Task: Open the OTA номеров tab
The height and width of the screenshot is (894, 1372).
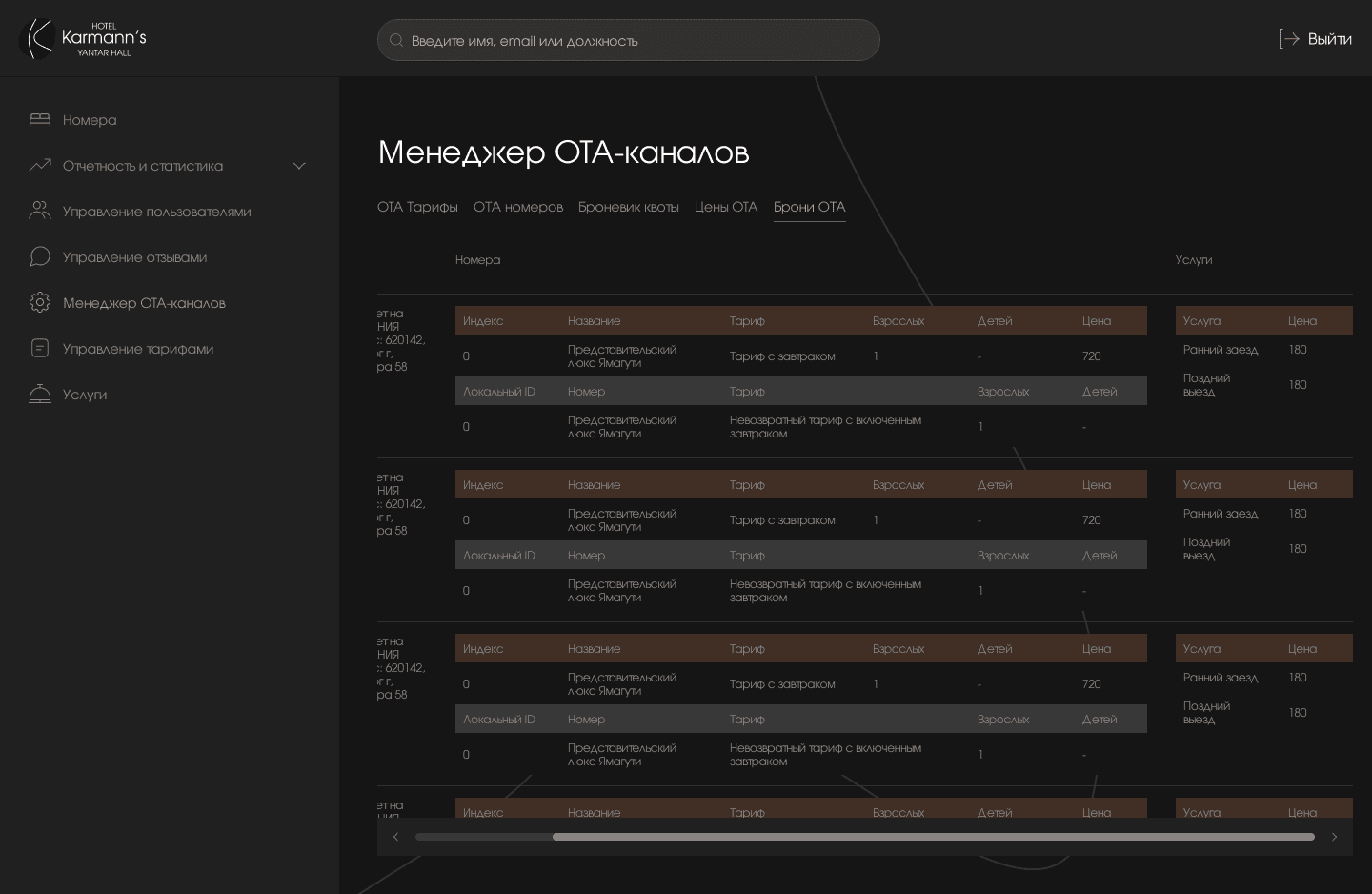Action: tap(518, 207)
